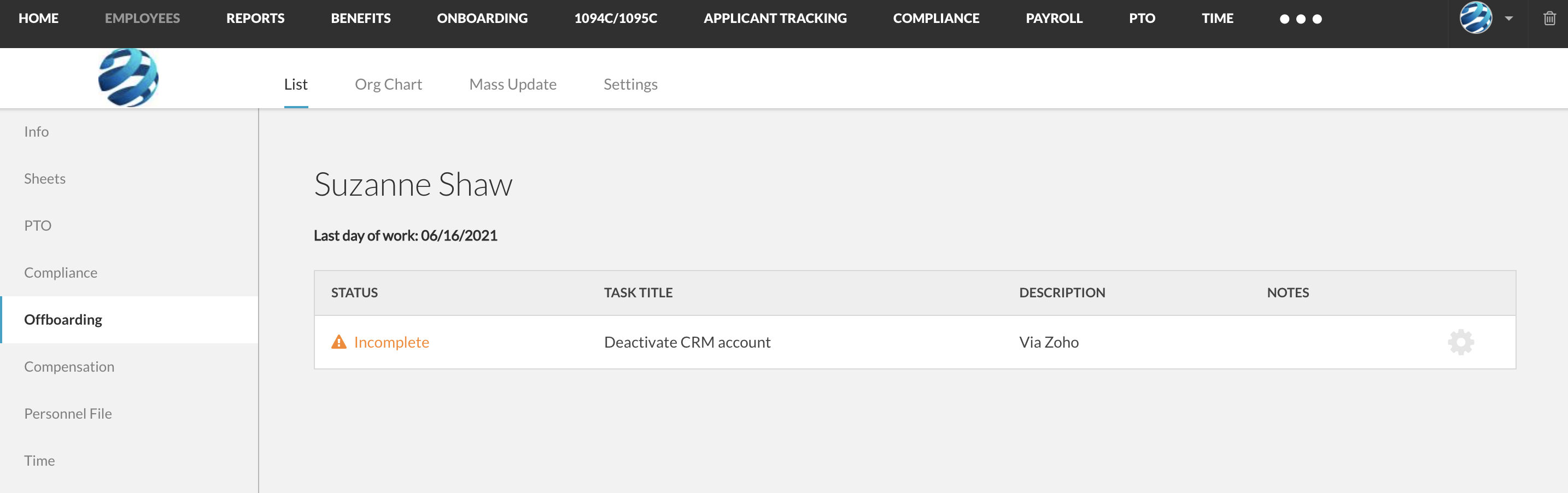Open the user profile avatar menu

point(1476,17)
